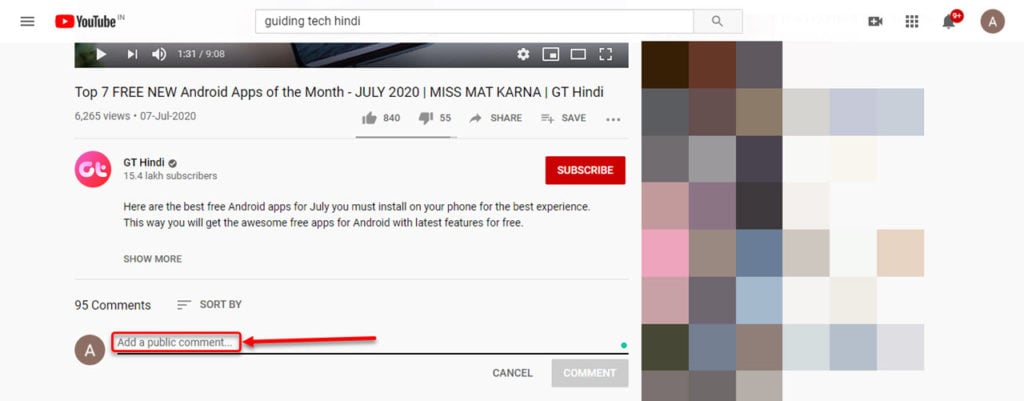This screenshot has width=1024, height=401.
Task: Open the hamburger guide menu
Action: pyautogui.click(x=27, y=22)
